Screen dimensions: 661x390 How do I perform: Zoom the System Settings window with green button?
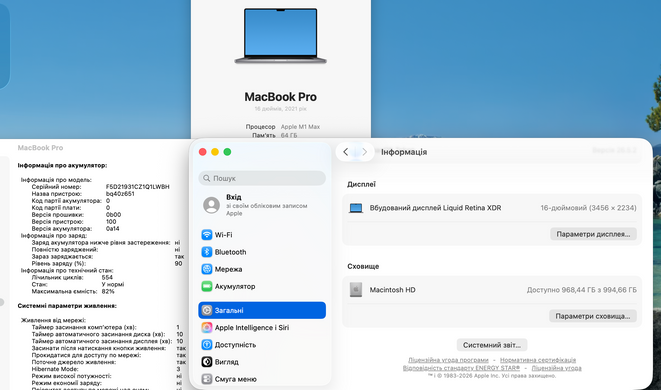point(227,152)
